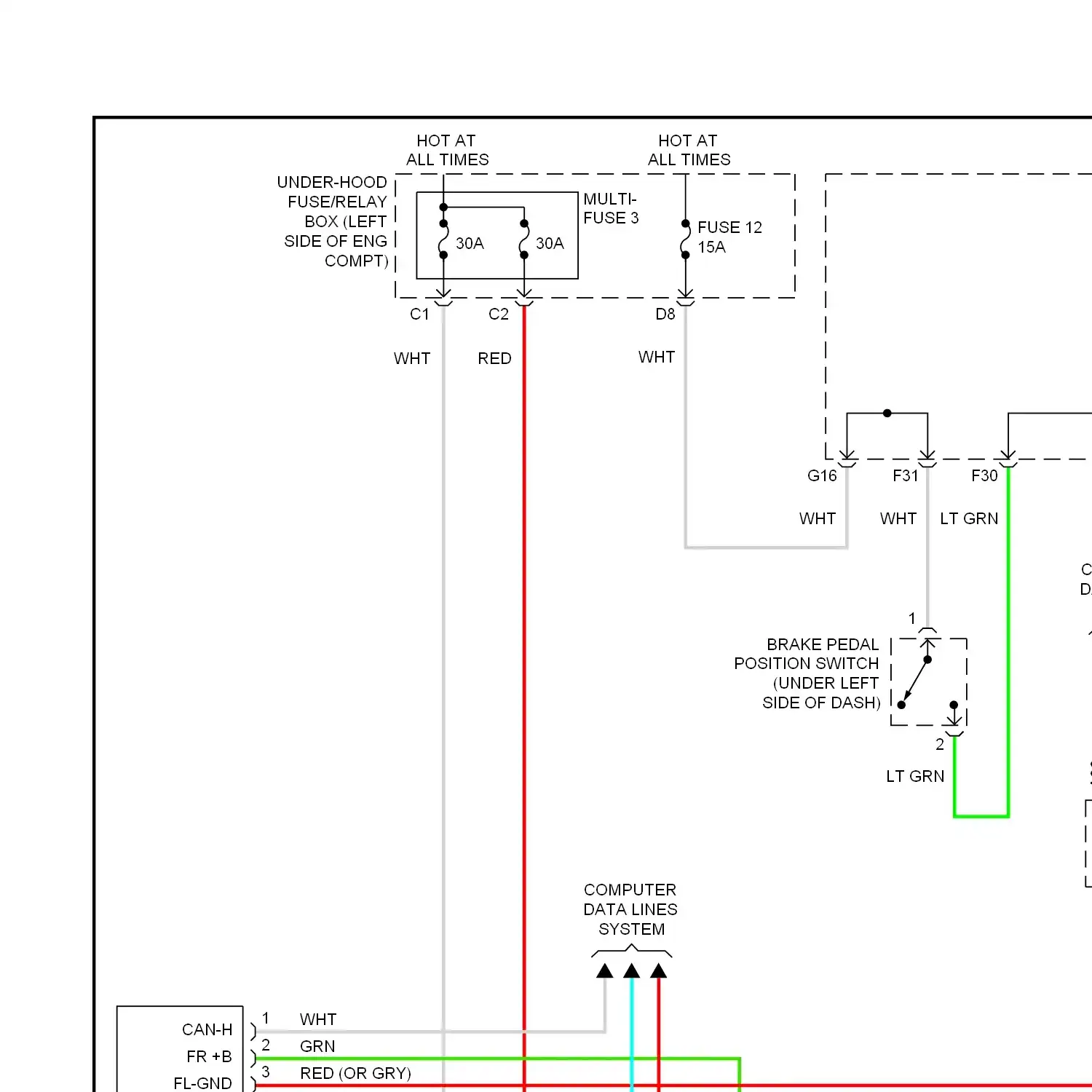Click HOT AT ALL TIMES above Multi-Fuse 3
Image resolution: width=1092 pixels, height=1092 pixels.
pos(447,150)
